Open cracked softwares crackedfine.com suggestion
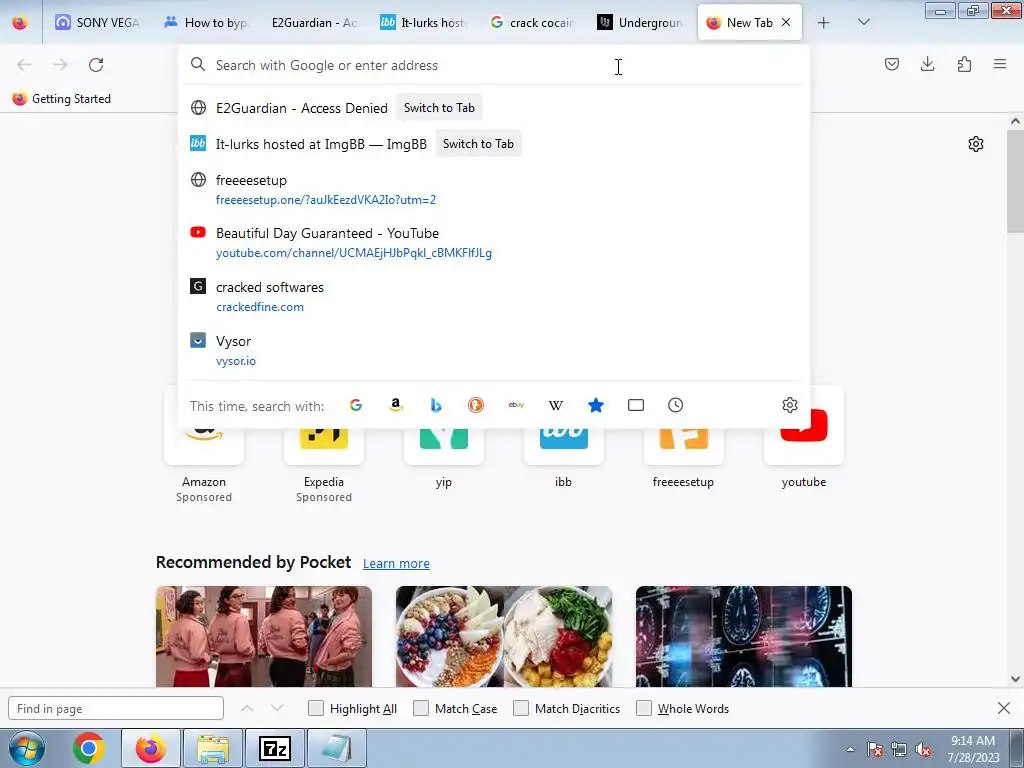The image size is (1024, 768). pos(494,296)
